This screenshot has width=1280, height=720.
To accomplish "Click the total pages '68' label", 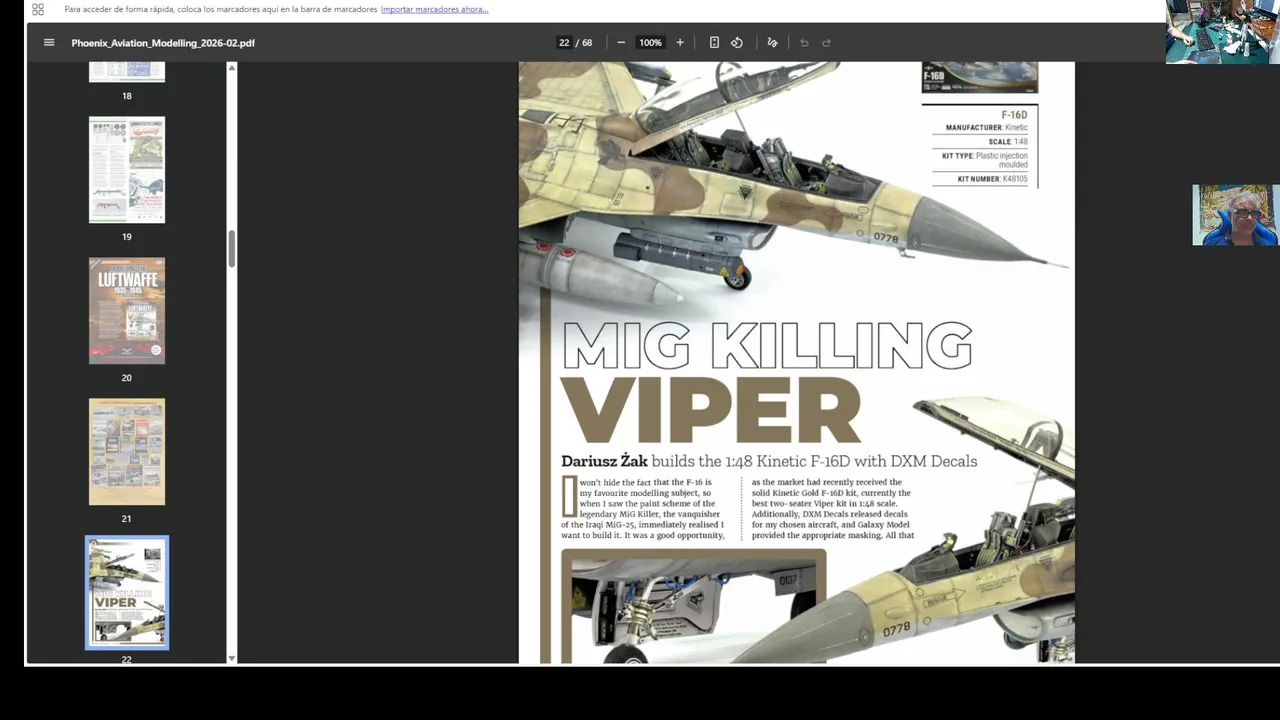I will click(587, 43).
